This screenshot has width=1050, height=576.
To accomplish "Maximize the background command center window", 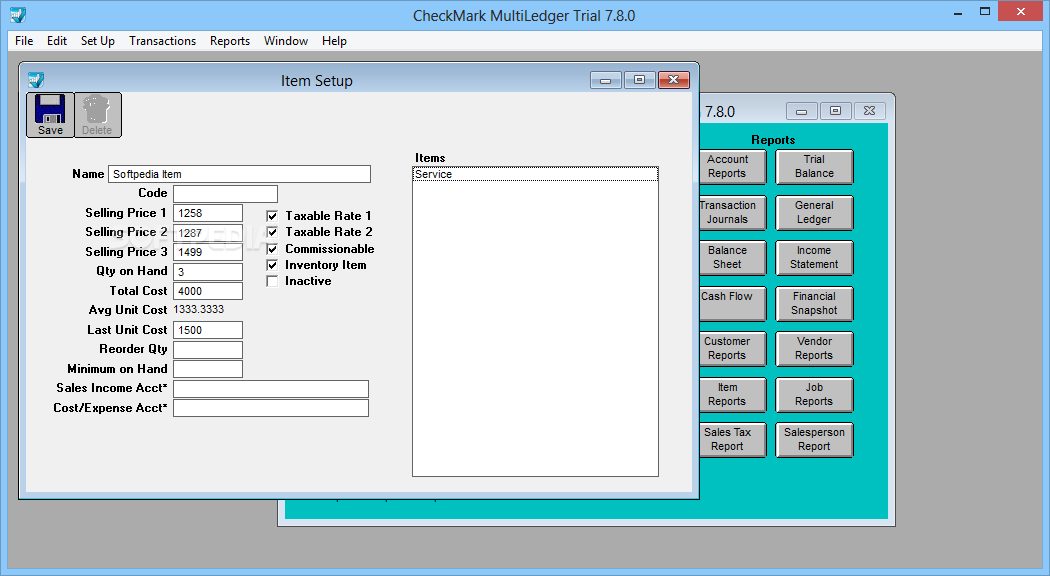I will pyautogui.click(x=835, y=111).
